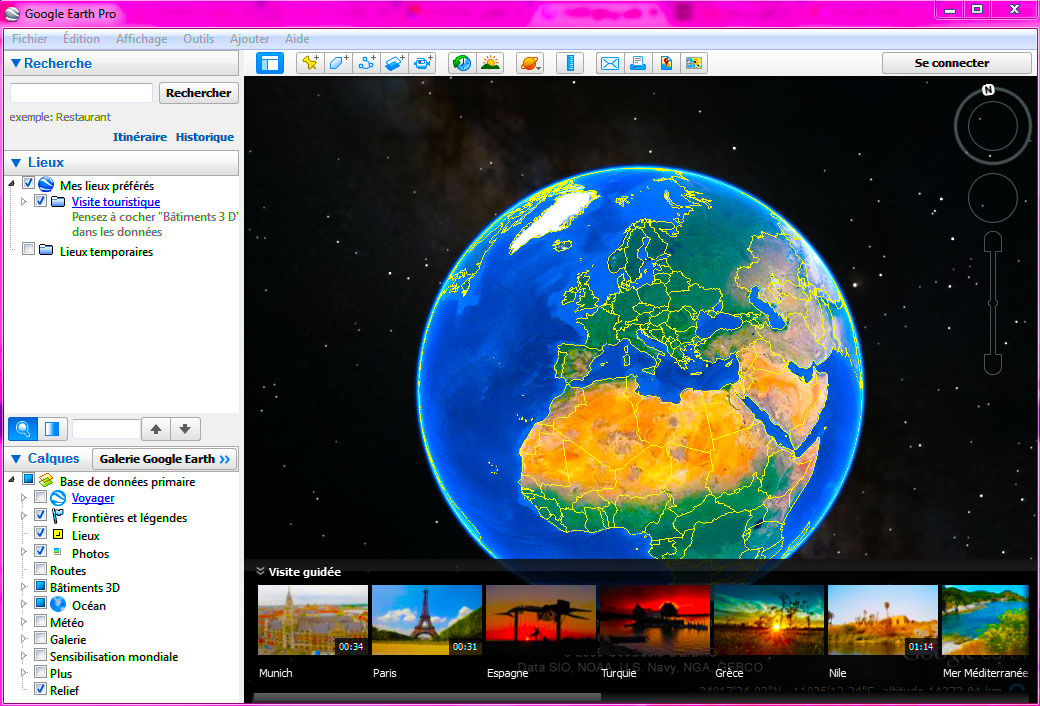Screen dimensions: 1040x706
Task: Enable the Voyager layer checkbox
Action: (x=40, y=497)
